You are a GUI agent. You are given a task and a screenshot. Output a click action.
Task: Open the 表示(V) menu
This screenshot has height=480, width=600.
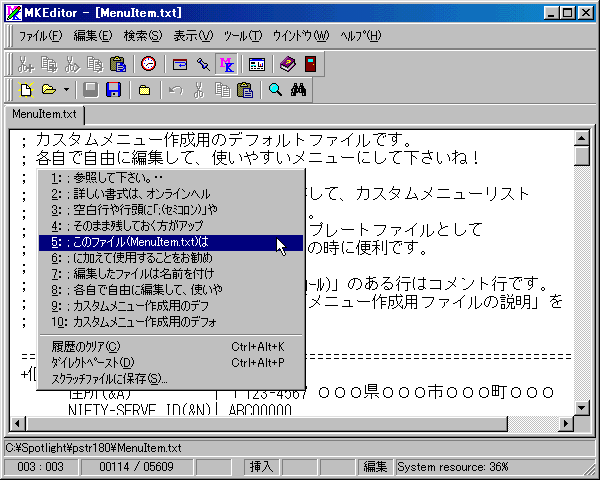pyautogui.click(x=193, y=36)
